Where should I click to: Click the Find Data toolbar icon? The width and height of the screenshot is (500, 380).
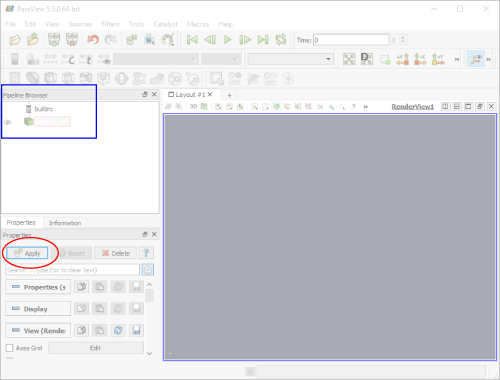point(149,40)
